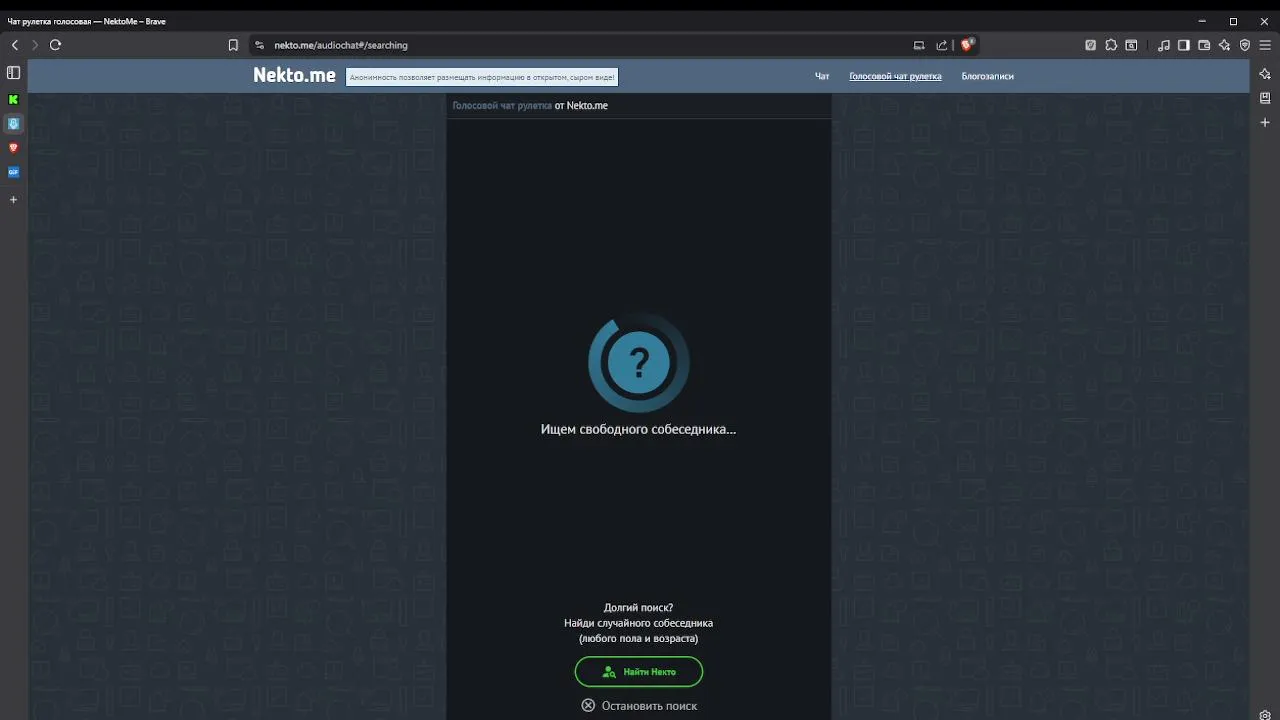Switch to the green K vertical tab
1280x720 pixels.
13,99
